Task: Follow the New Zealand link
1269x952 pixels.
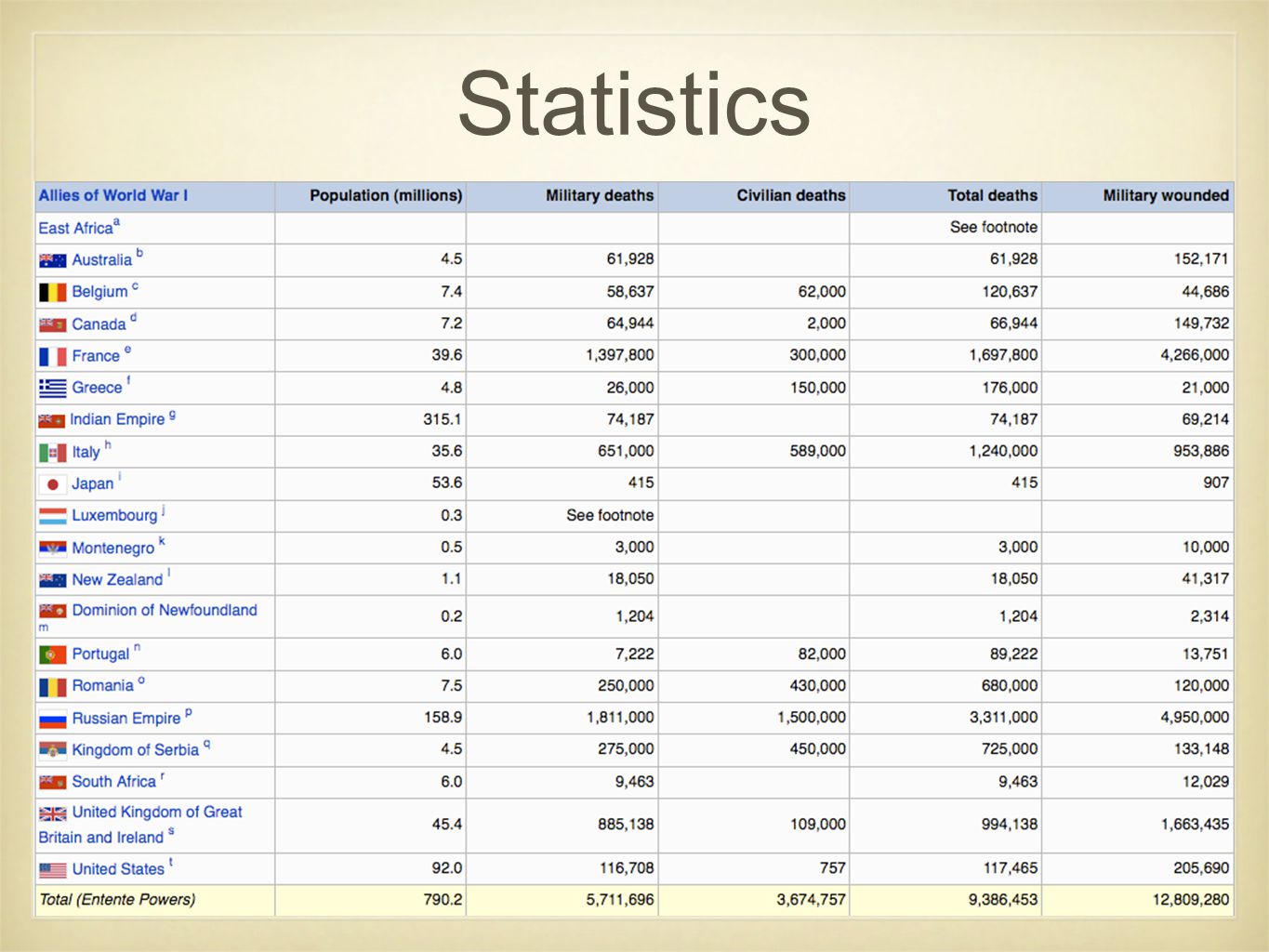Action: [117, 580]
